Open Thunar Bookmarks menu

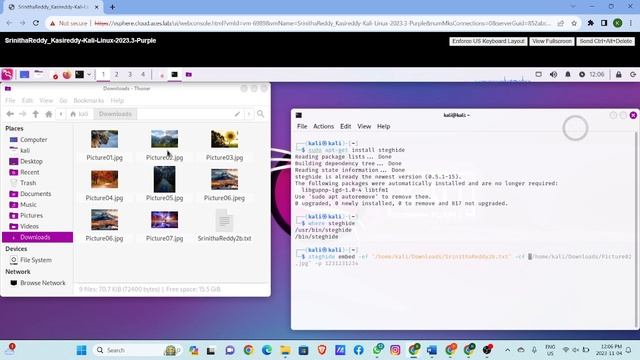(x=89, y=100)
